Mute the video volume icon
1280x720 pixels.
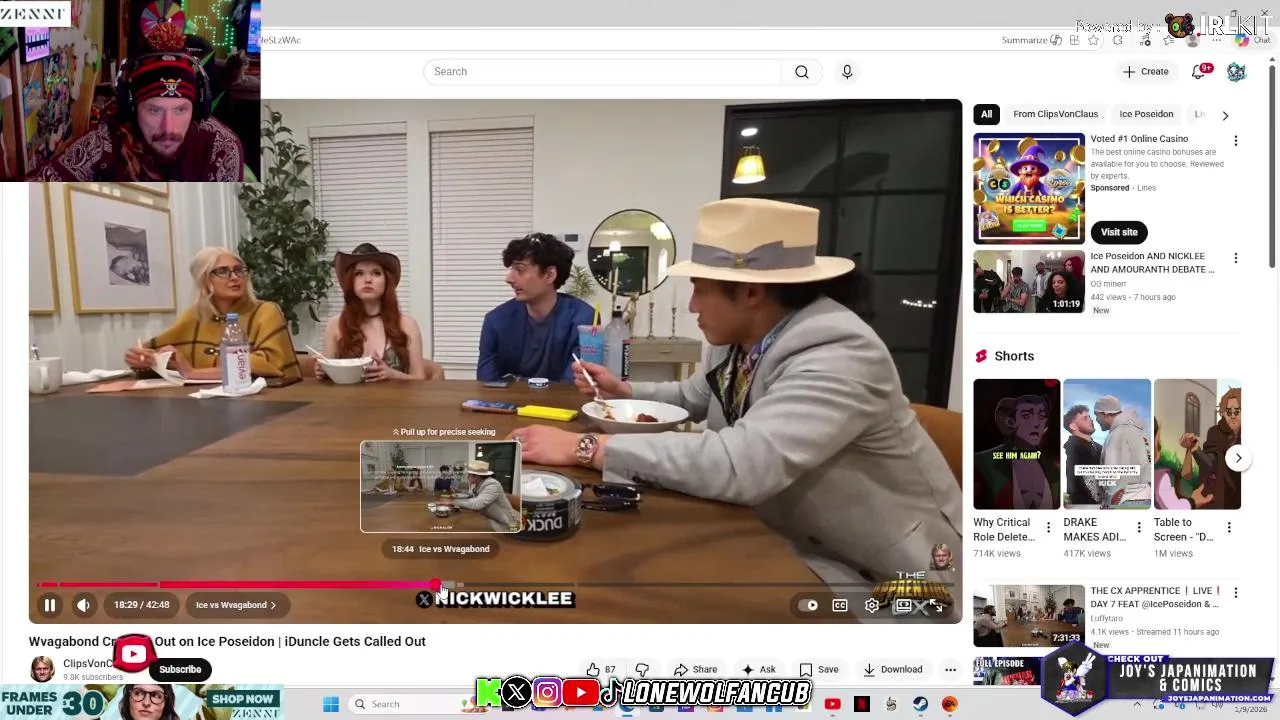pyautogui.click(x=84, y=605)
